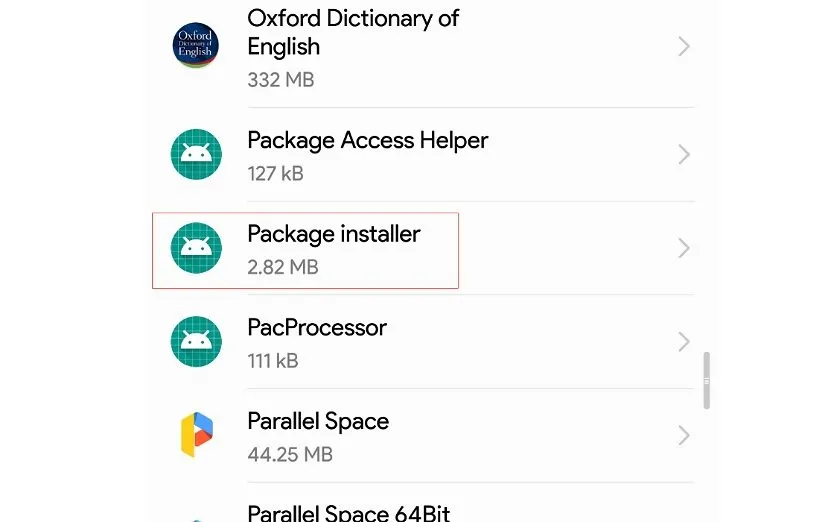Click the 332 MB size text

pos(280,79)
